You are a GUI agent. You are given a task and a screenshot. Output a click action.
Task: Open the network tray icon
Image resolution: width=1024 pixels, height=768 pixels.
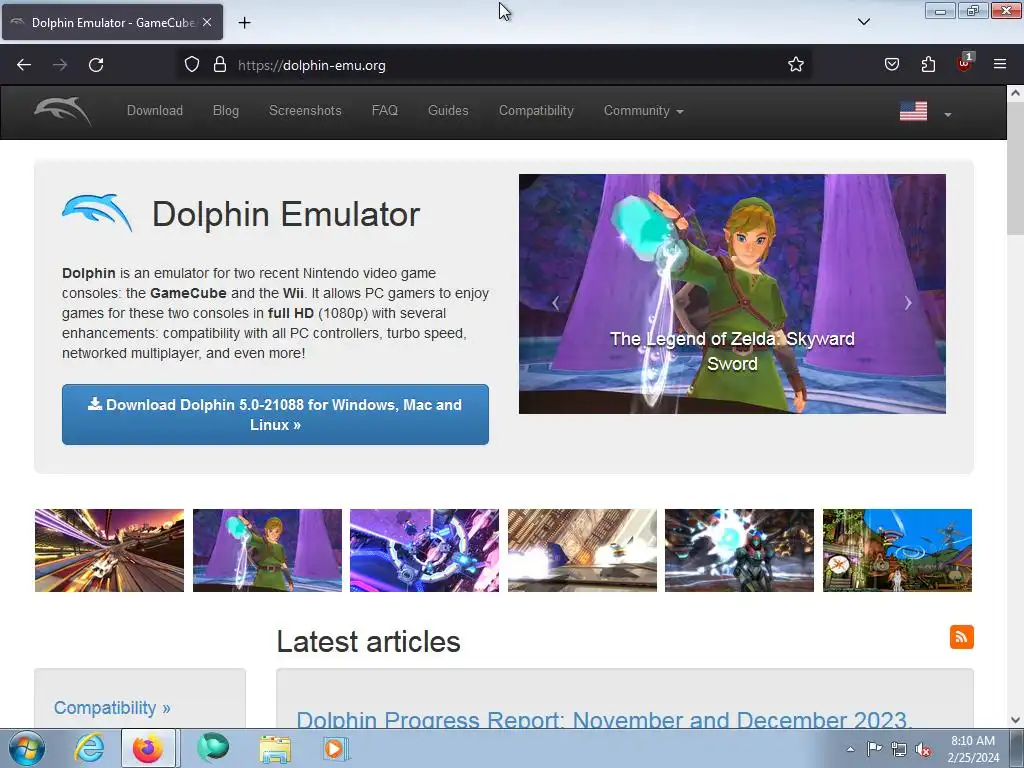point(899,749)
